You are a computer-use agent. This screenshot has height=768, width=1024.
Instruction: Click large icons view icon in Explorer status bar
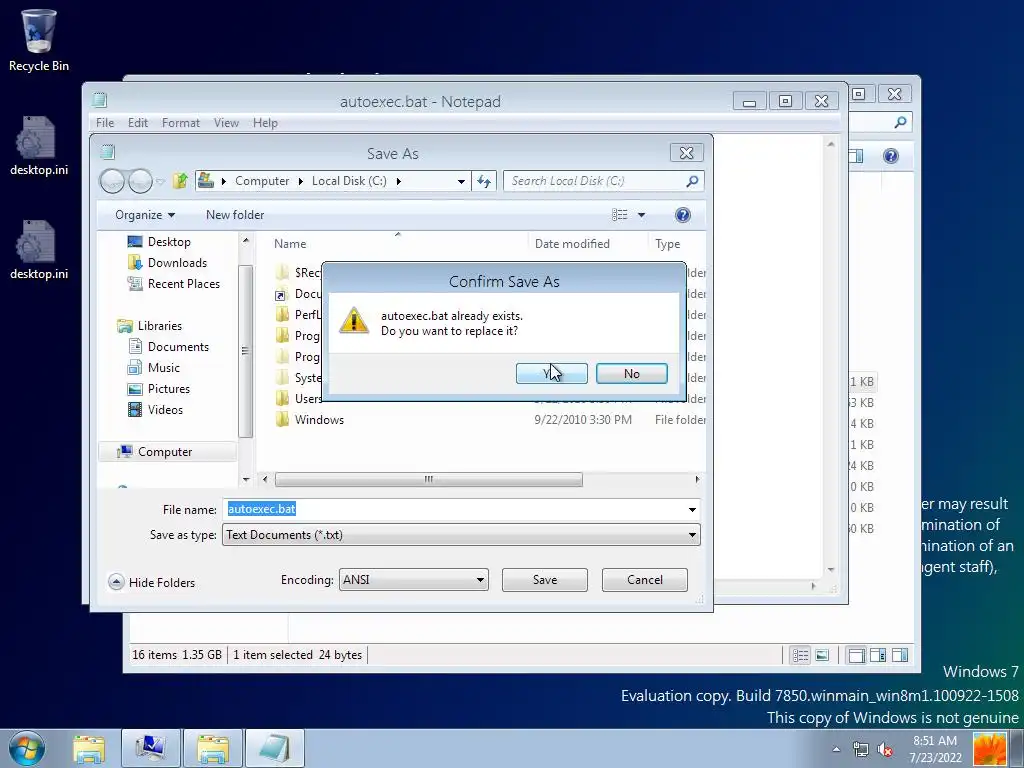822,655
